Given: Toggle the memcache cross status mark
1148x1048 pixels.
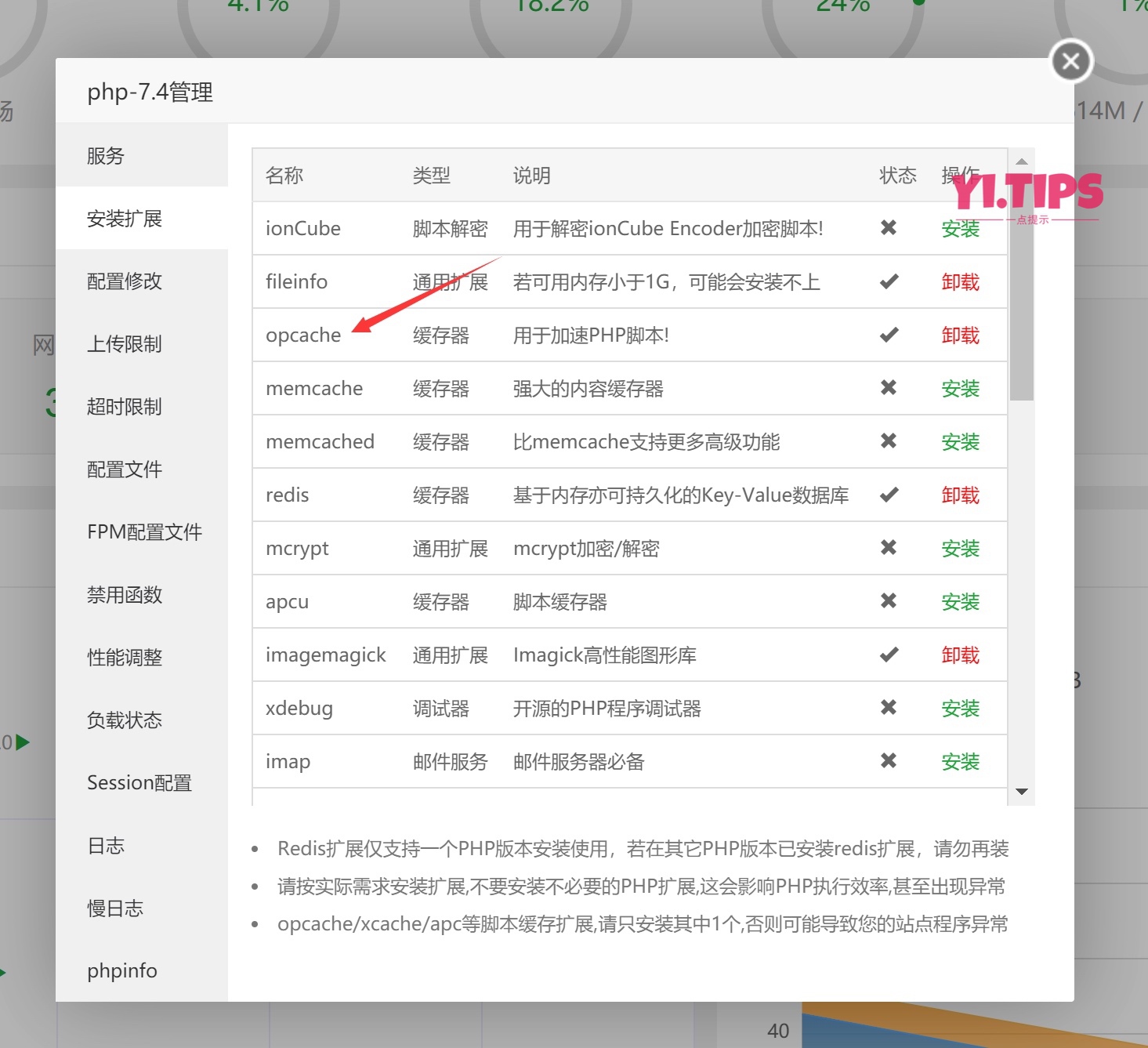Looking at the screenshot, I should coord(888,388).
